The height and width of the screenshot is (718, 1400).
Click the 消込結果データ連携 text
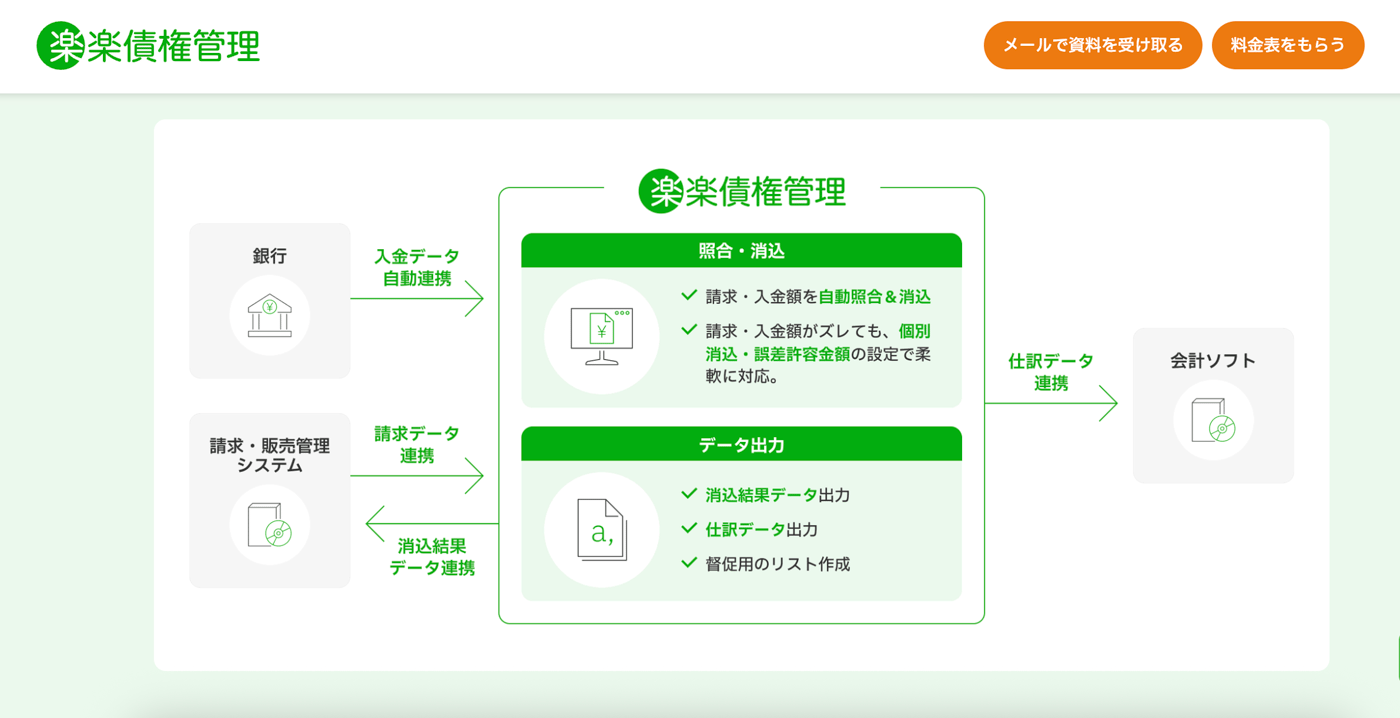click(x=432, y=557)
